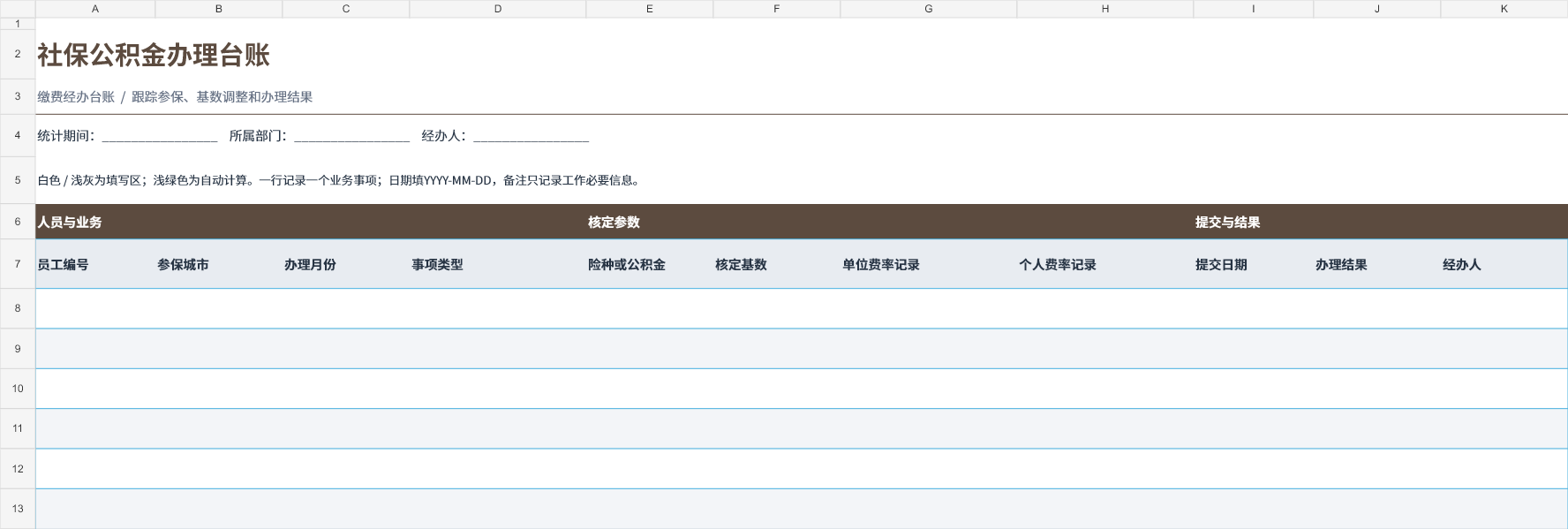Select column G header

click(929, 9)
